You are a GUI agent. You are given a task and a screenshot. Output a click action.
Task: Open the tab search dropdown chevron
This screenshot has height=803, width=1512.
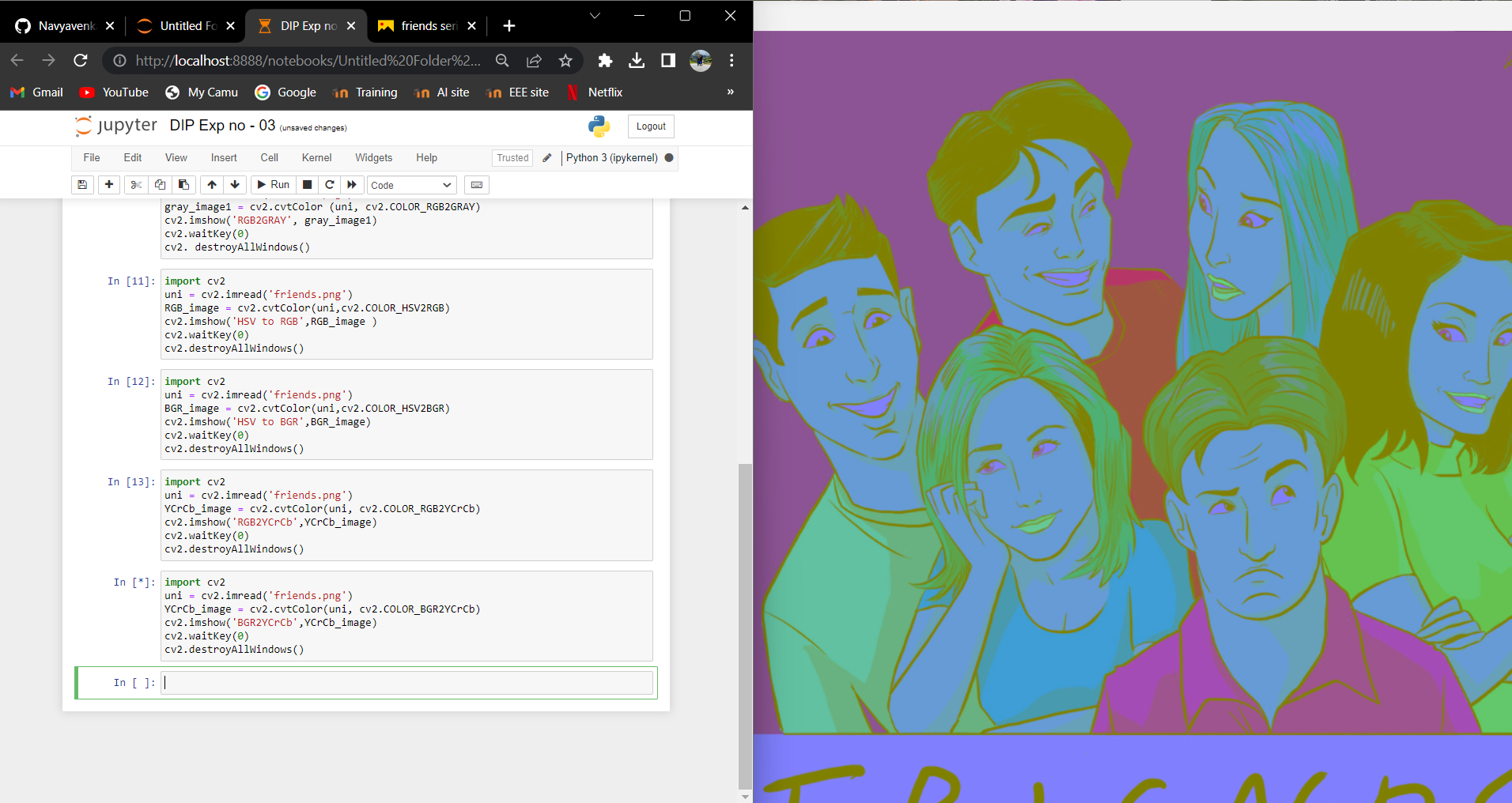coord(595,16)
